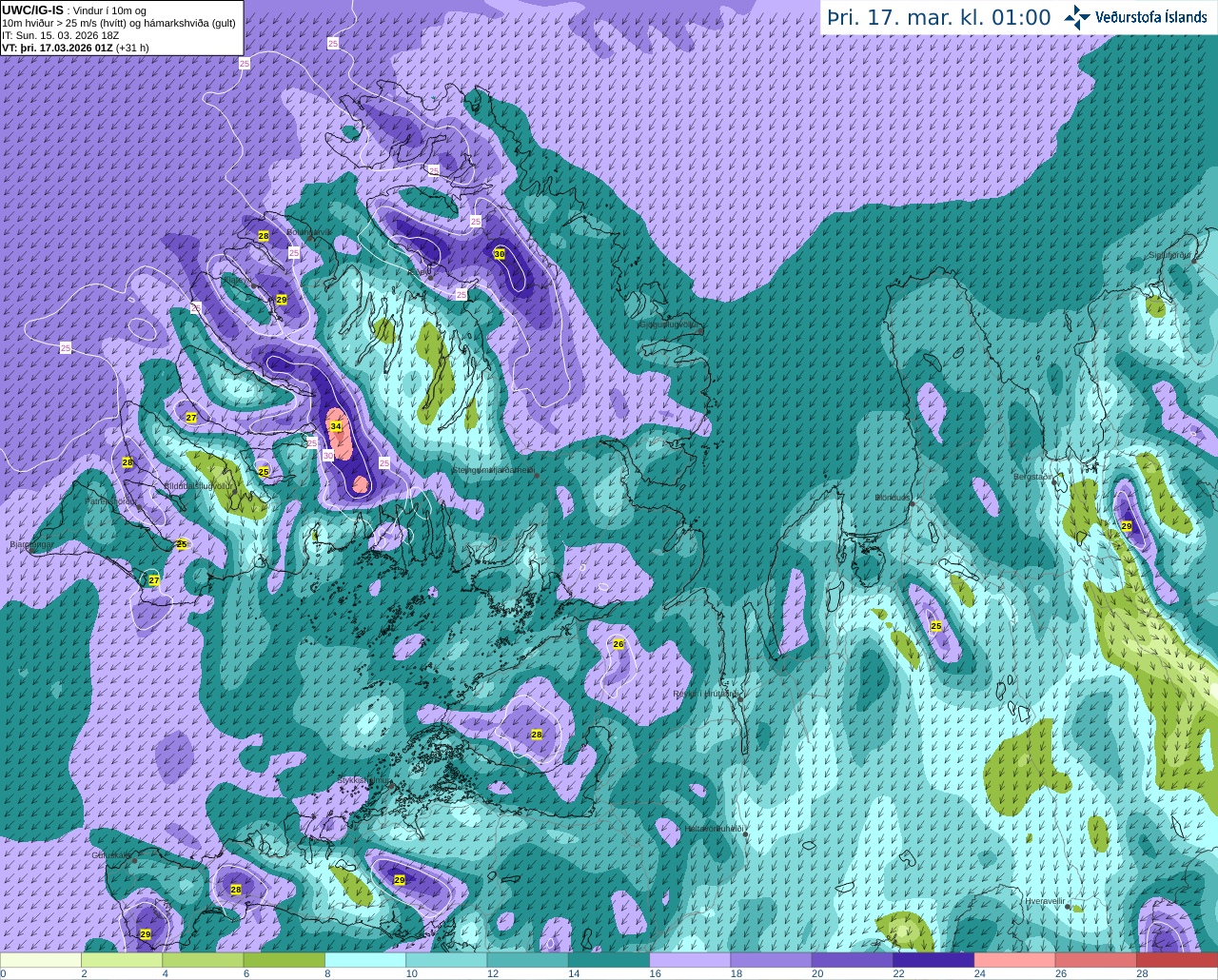
Task: Click the Bolungarvík station label
Action: (x=309, y=231)
